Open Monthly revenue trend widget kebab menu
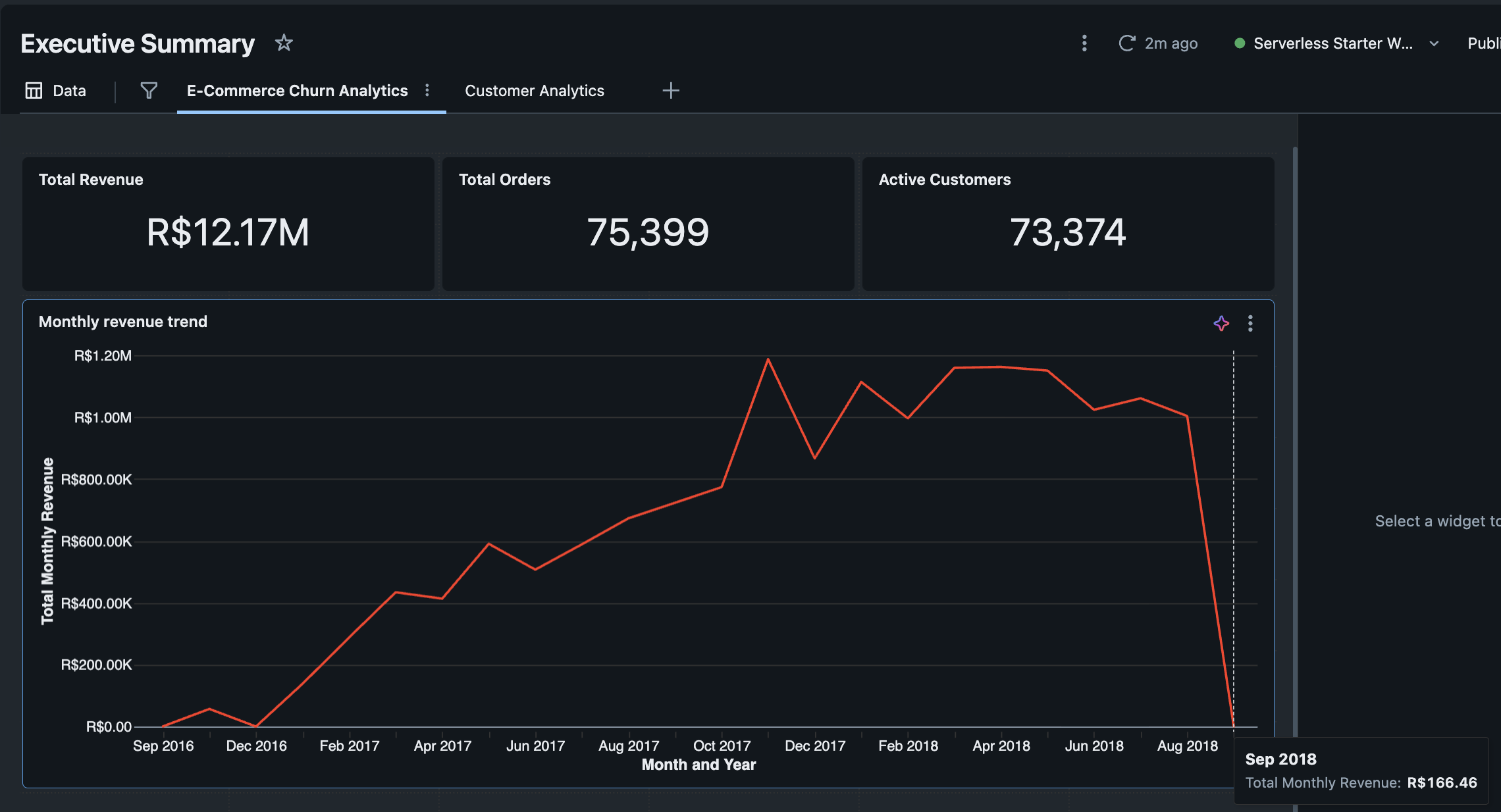Screen dimensions: 1501x812 (x=1250, y=323)
